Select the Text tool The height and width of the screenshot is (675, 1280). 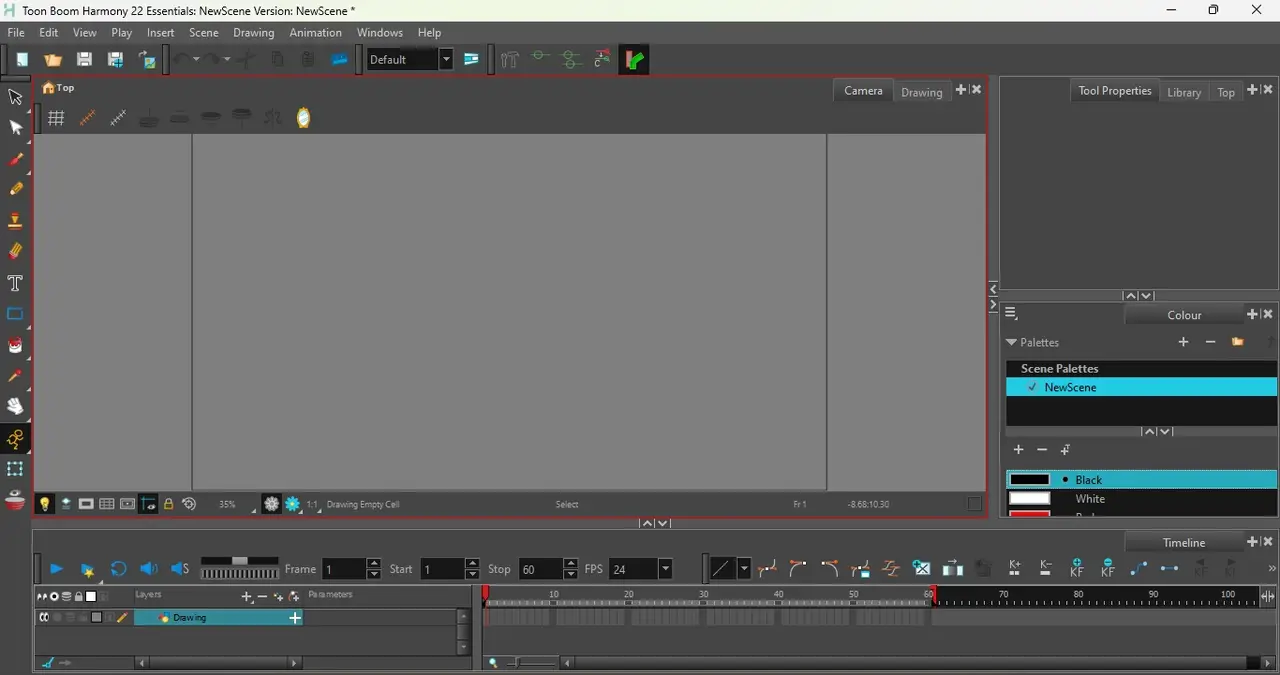[15, 283]
